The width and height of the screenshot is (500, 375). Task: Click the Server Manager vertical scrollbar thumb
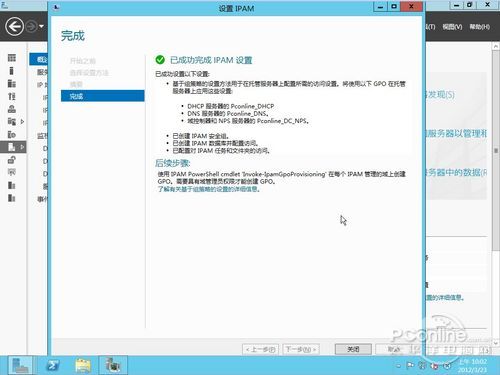click(x=496, y=150)
